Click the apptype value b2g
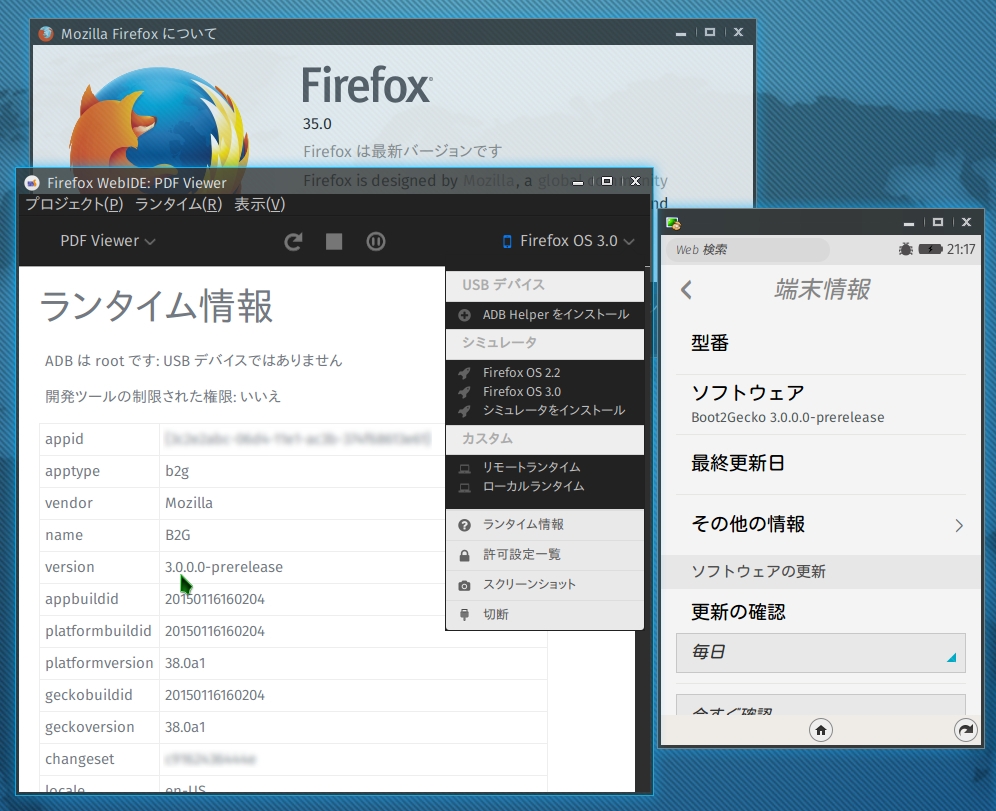This screenshot has width=996, height=811. [177, 471]
